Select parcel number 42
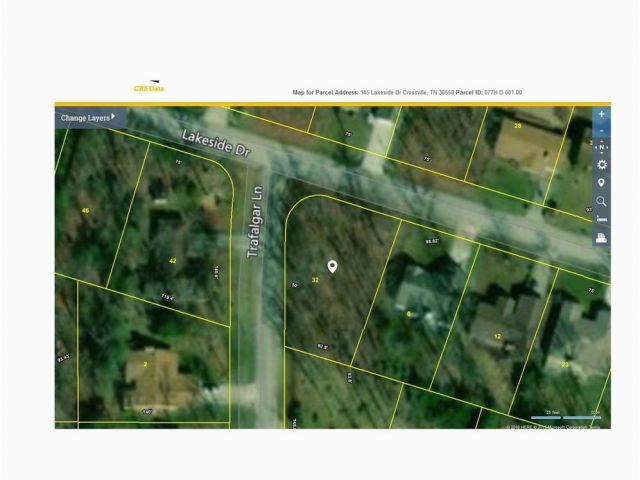 pyautogui.click(x=172, y=260)
